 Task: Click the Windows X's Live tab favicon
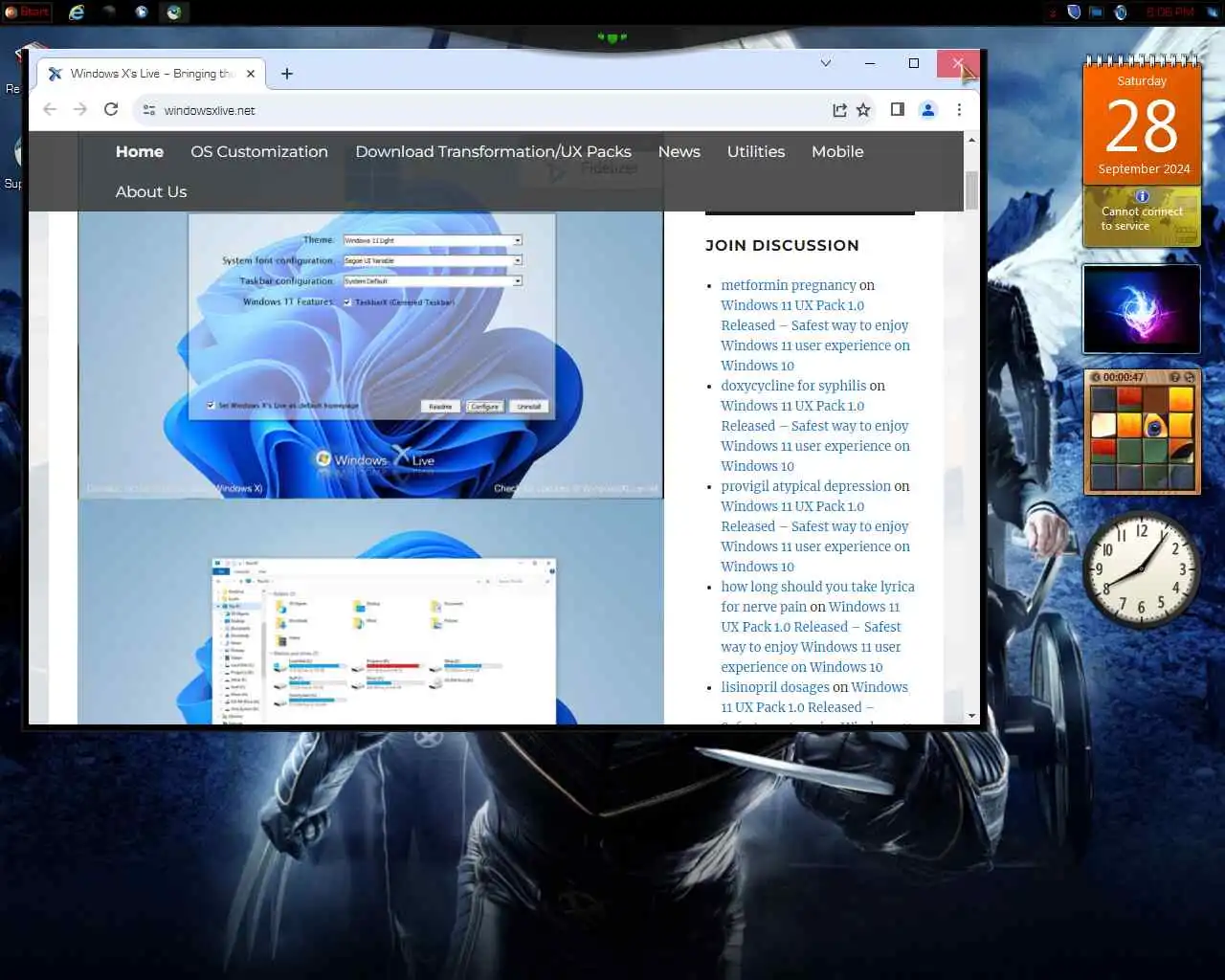click(56, 74)
